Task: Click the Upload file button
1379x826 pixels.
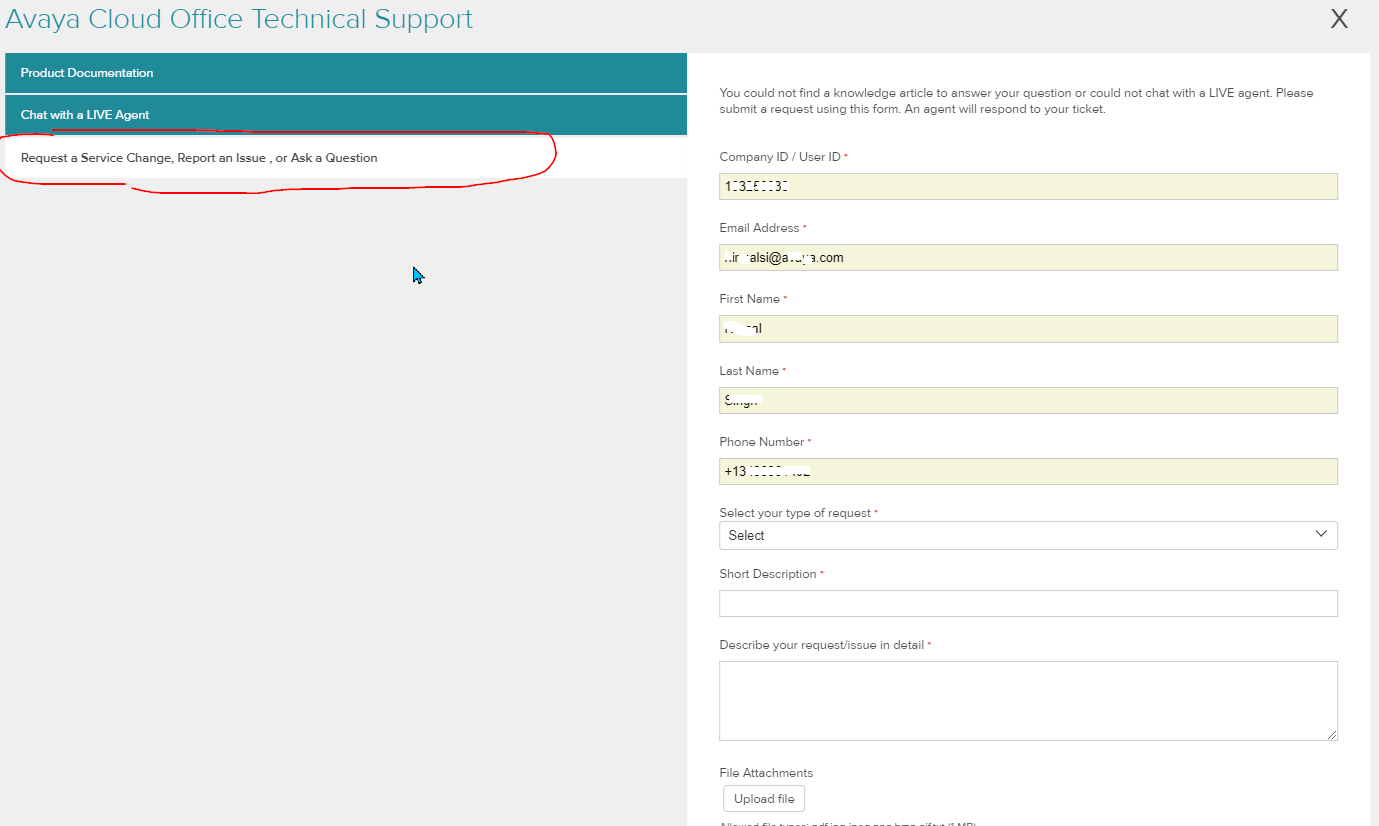Action: [764, 799]
